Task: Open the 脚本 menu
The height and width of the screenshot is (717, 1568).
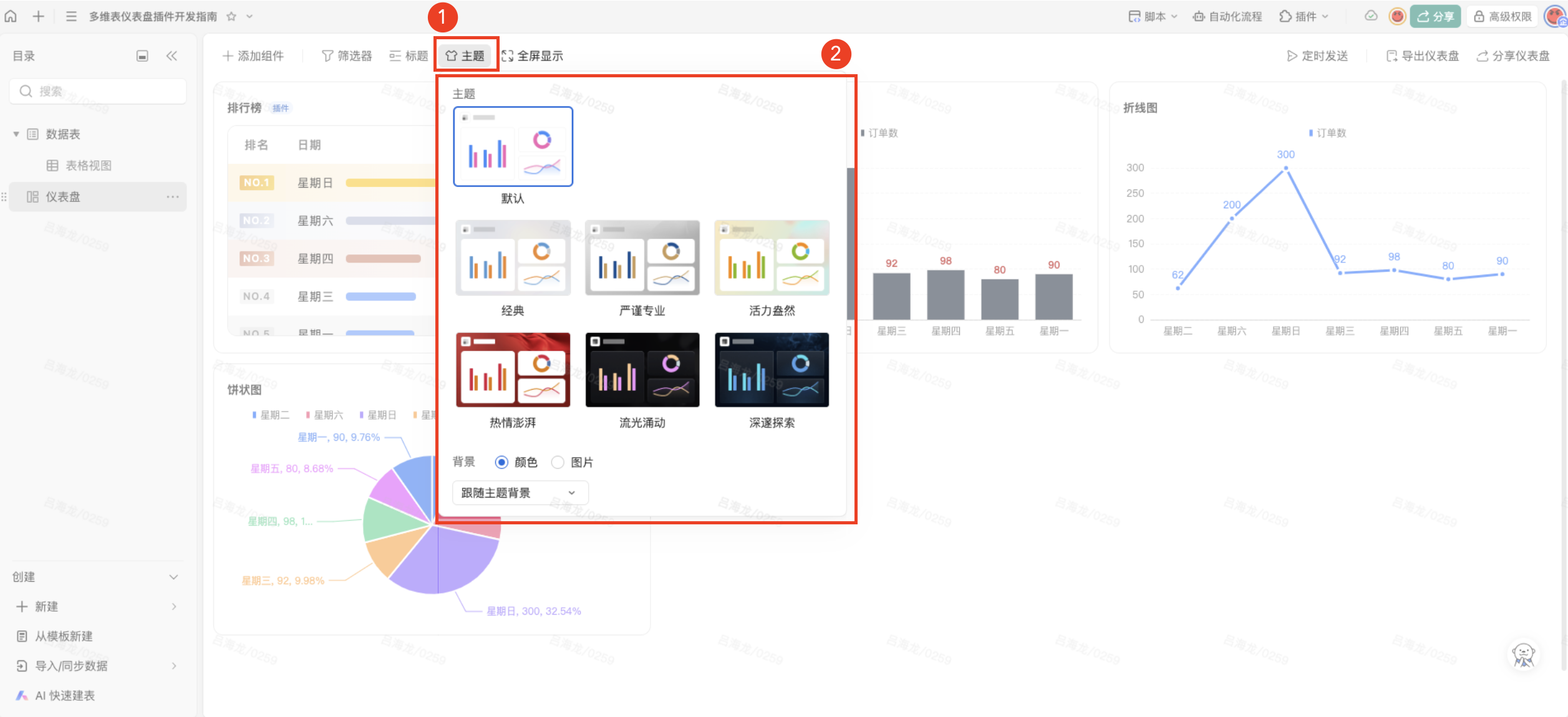Action: click(x=1153, y=17)
